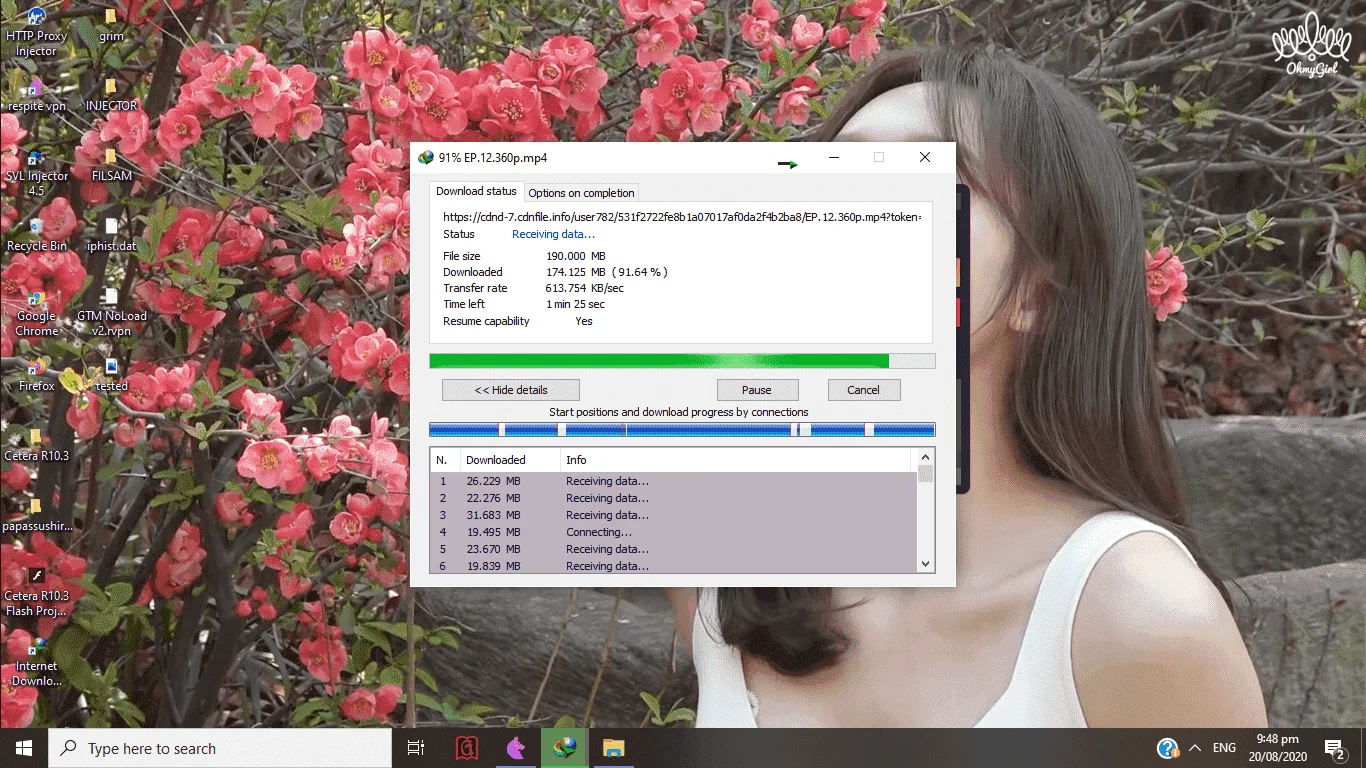Click the N. column header

(x=444, y=460)
